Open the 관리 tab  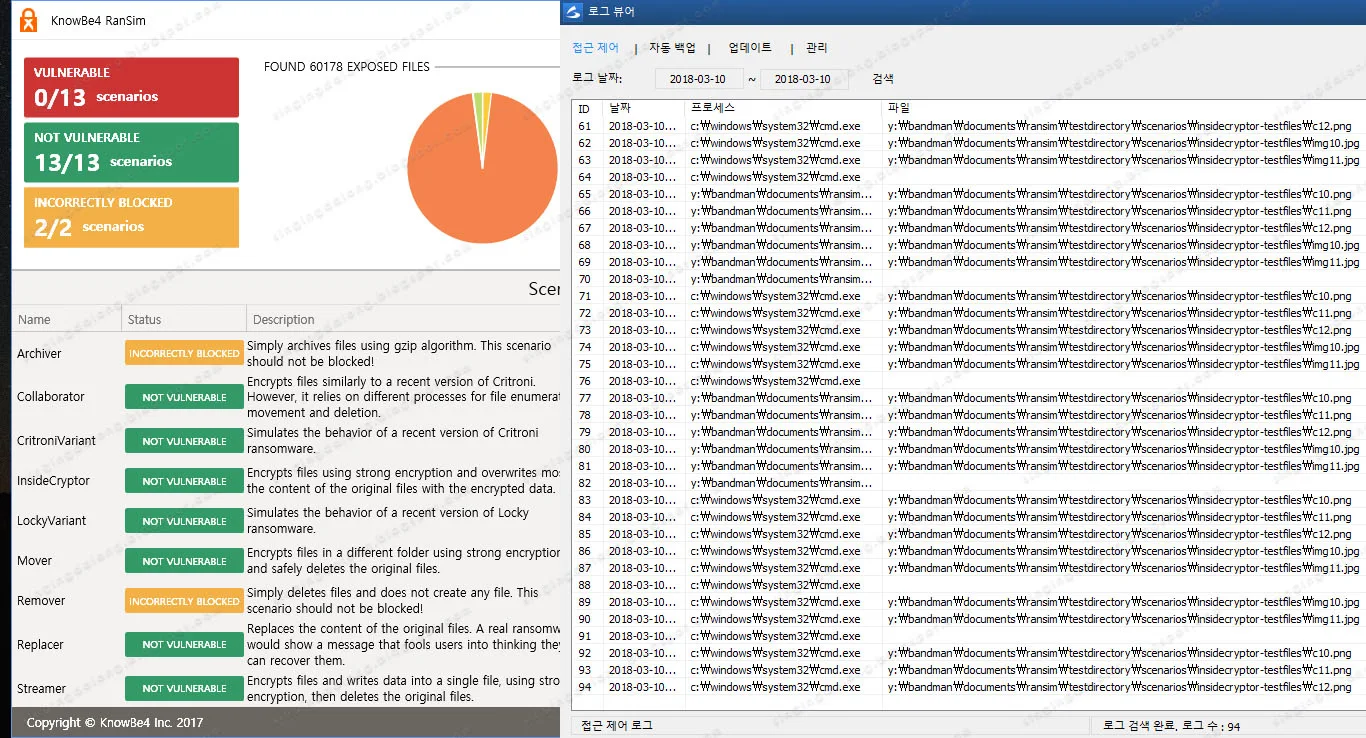point(816,48)
